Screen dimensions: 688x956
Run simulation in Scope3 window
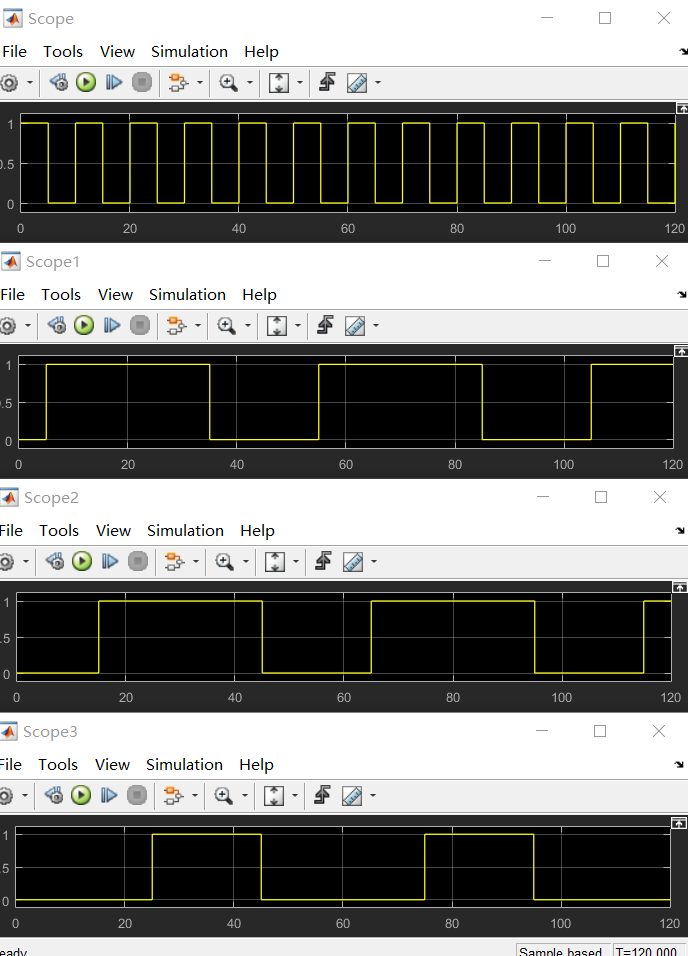click(81, 795)
